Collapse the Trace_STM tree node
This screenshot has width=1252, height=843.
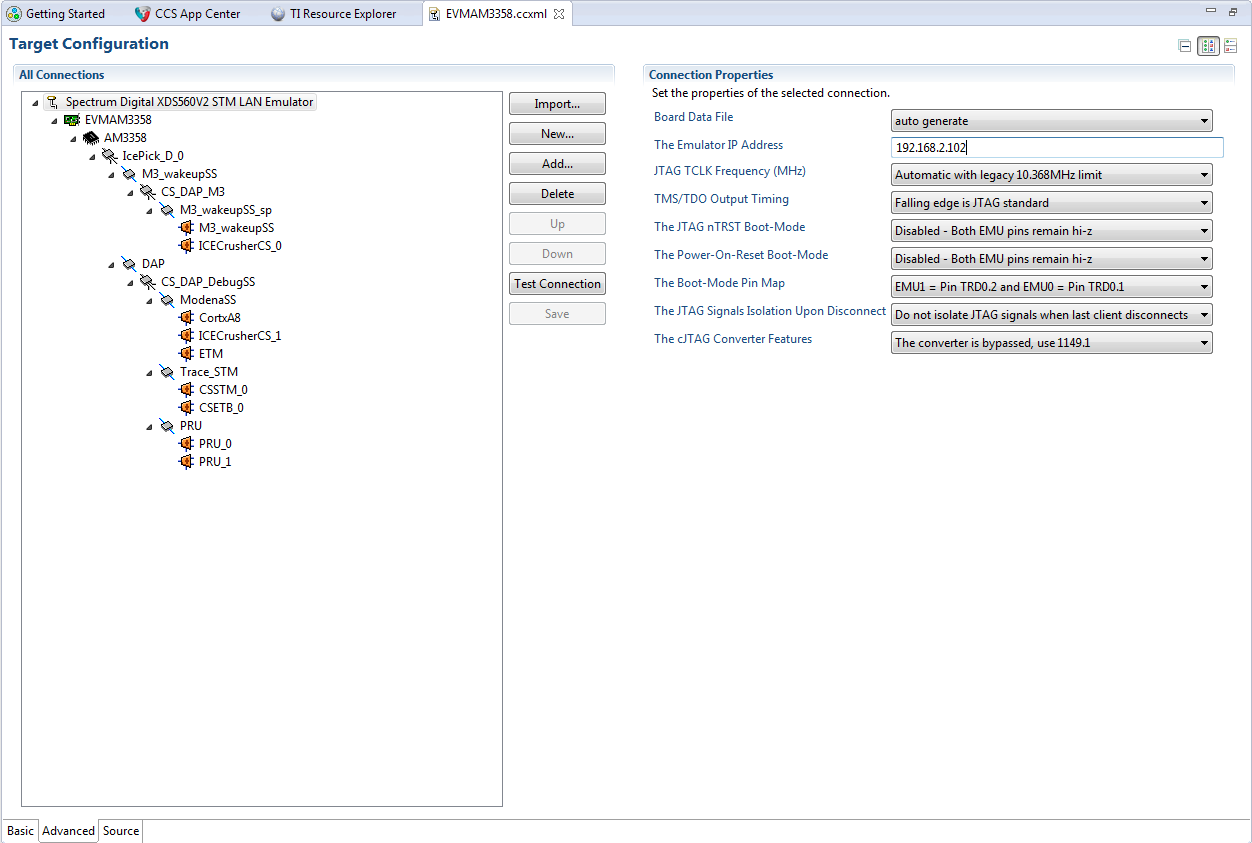coord(150,372)
